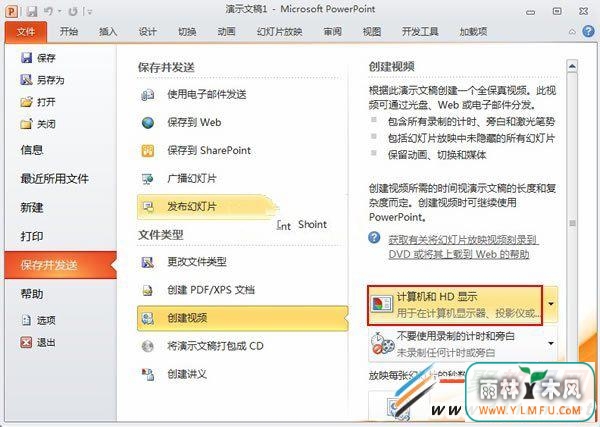Switch to the 幻灯片放映 tab
This screenshot has width=600, height=427.
[280, 31]
